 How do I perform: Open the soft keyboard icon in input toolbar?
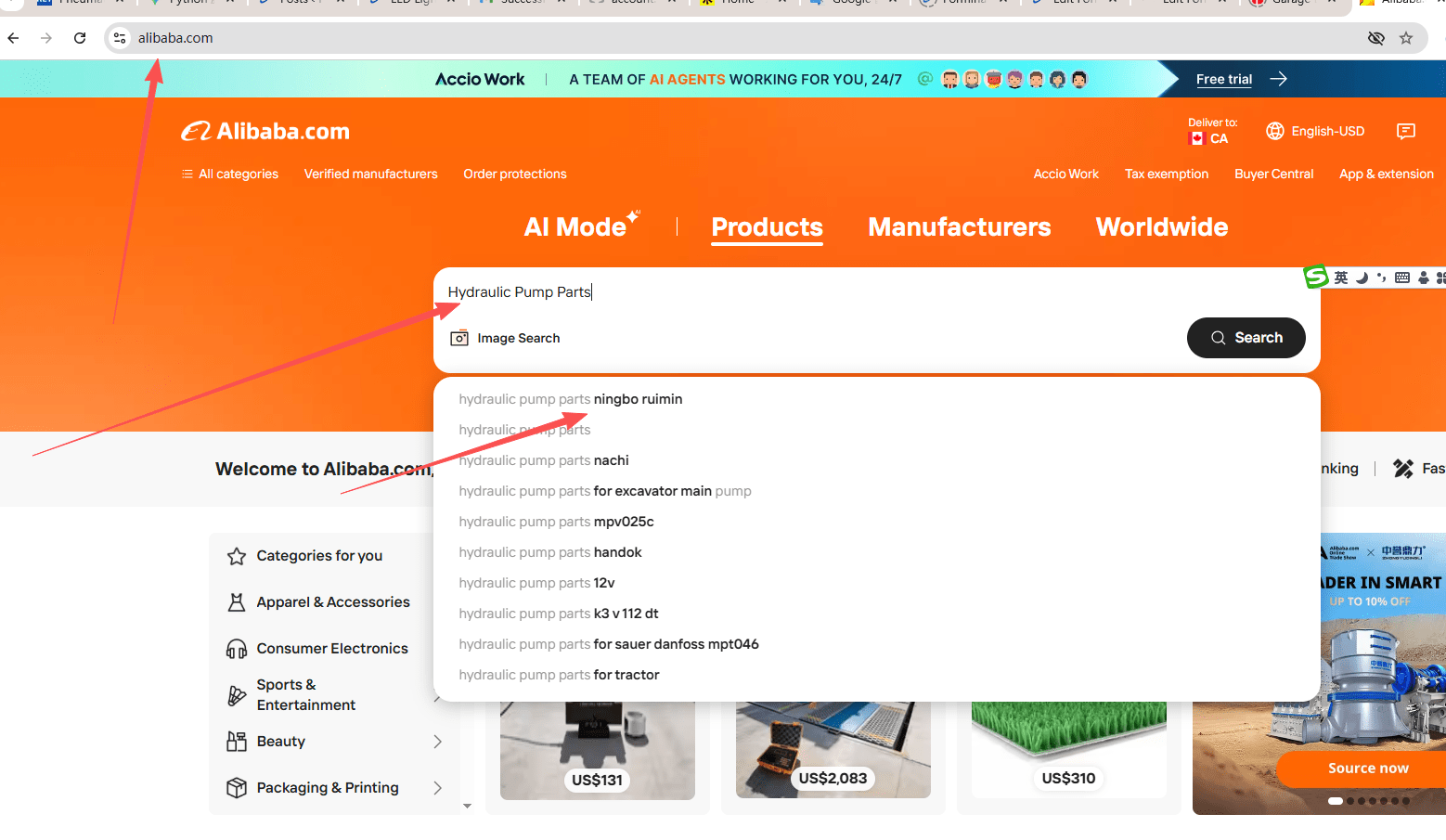point(1402,278)
